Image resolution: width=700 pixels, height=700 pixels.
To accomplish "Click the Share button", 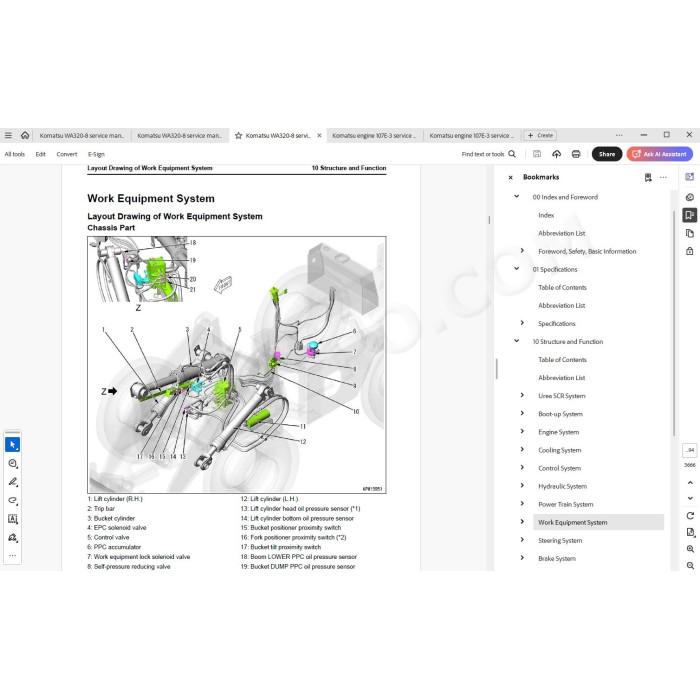I will coord(607,154).
